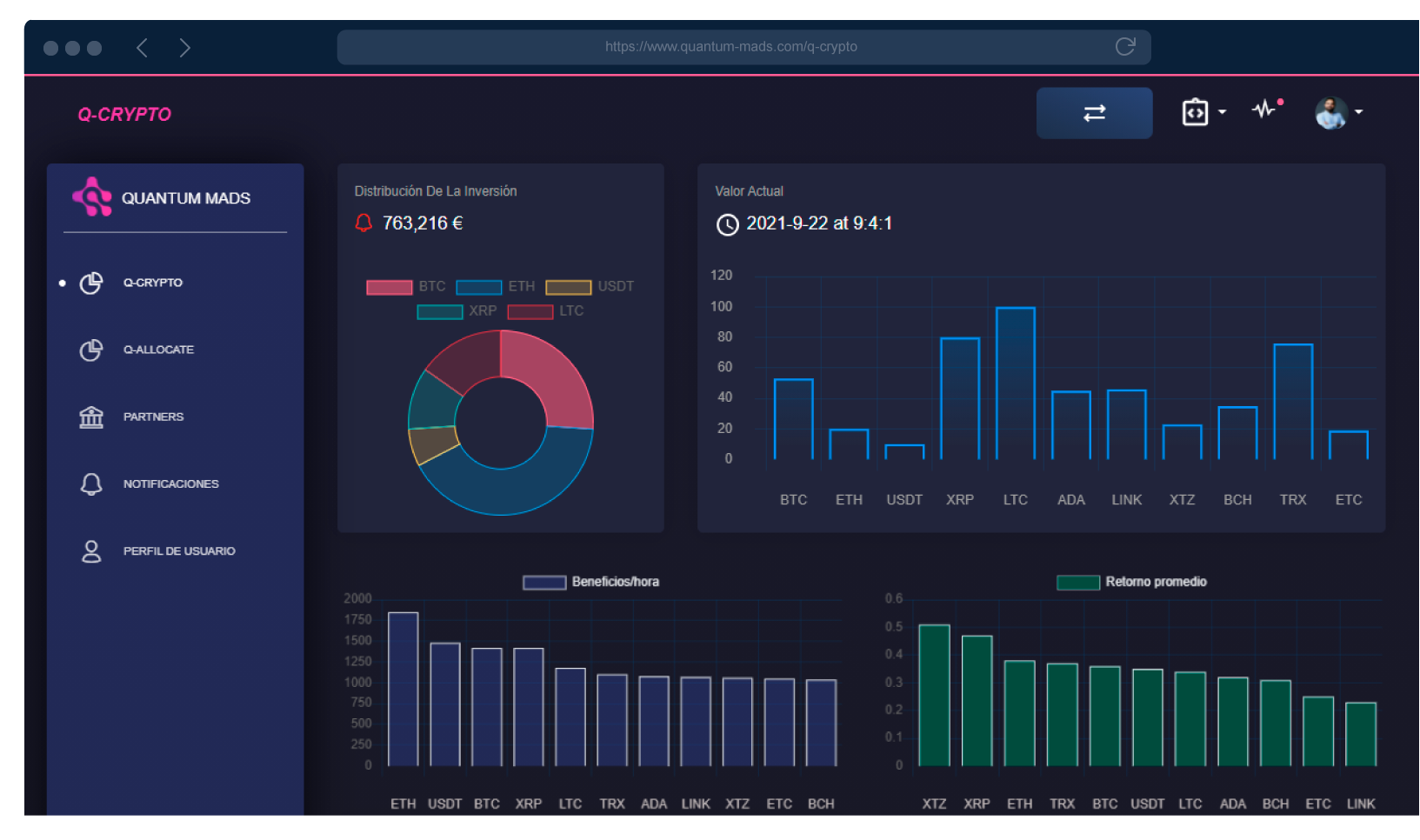This screenshot has width=1420, height=840.
Task: Click inside the URL address bar
Action: pos(743,47)
